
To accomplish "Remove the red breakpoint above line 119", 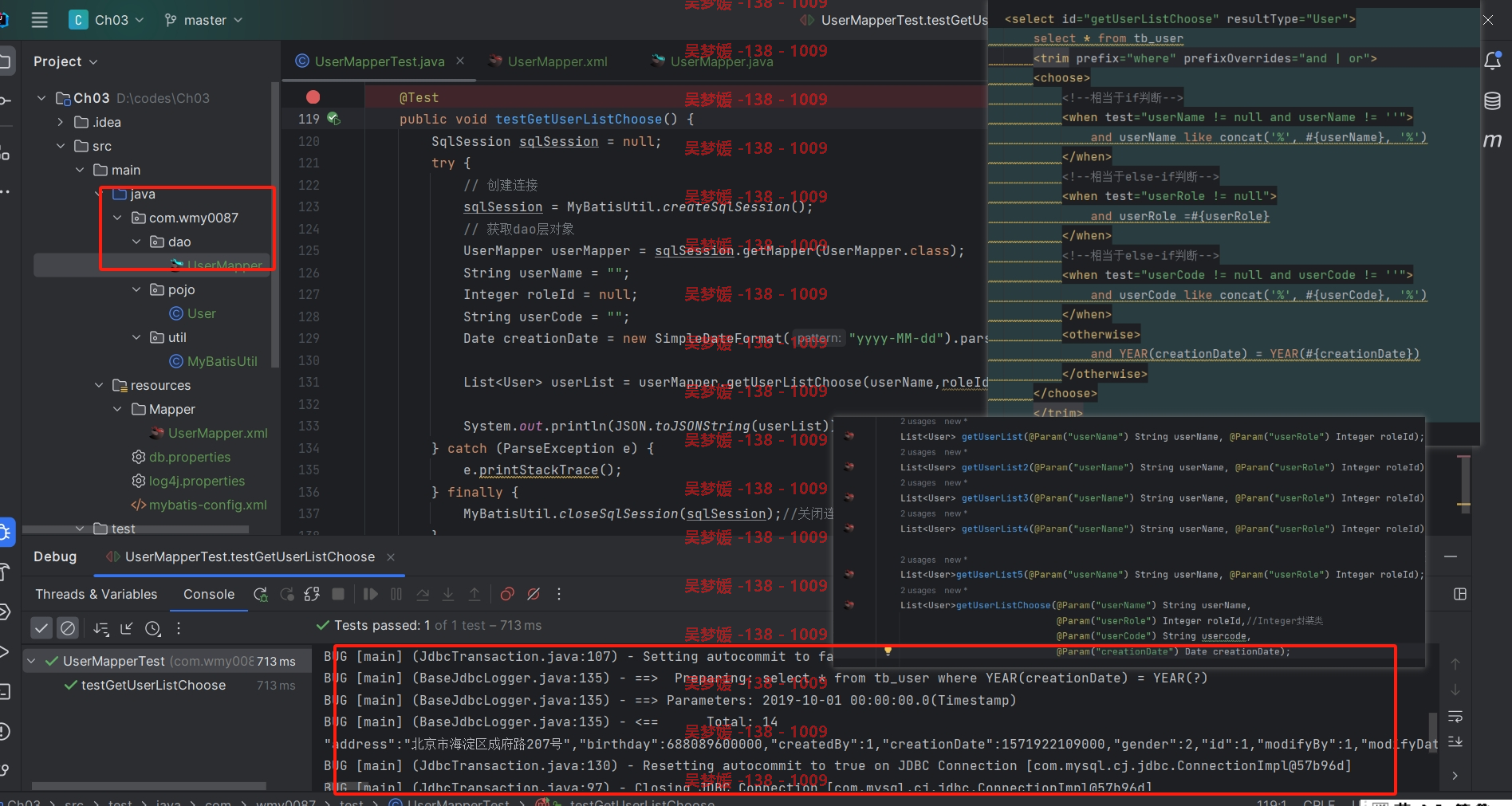I will click(x=313, y=96).
